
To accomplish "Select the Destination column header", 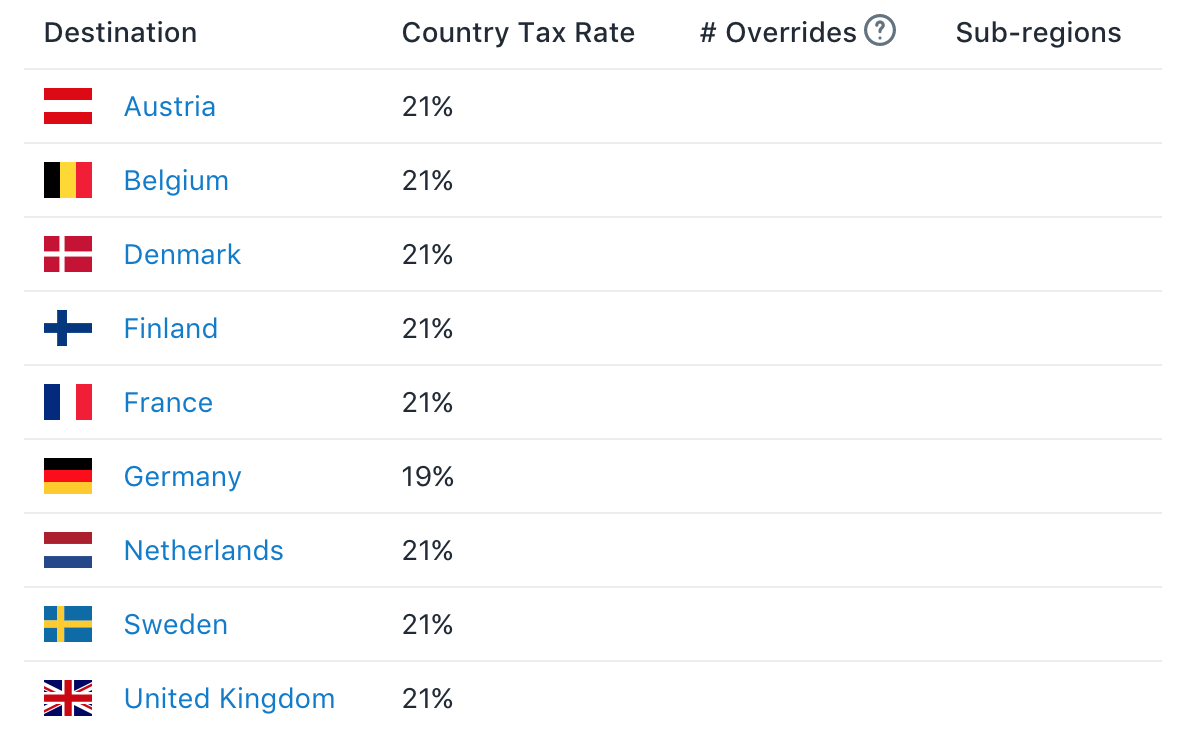I will pos(120,32).
